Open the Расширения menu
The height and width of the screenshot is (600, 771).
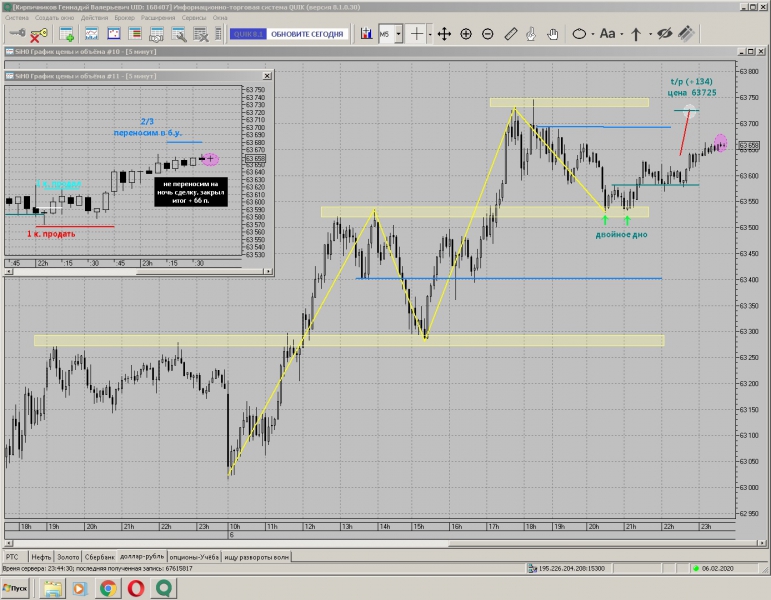(158, 18)
